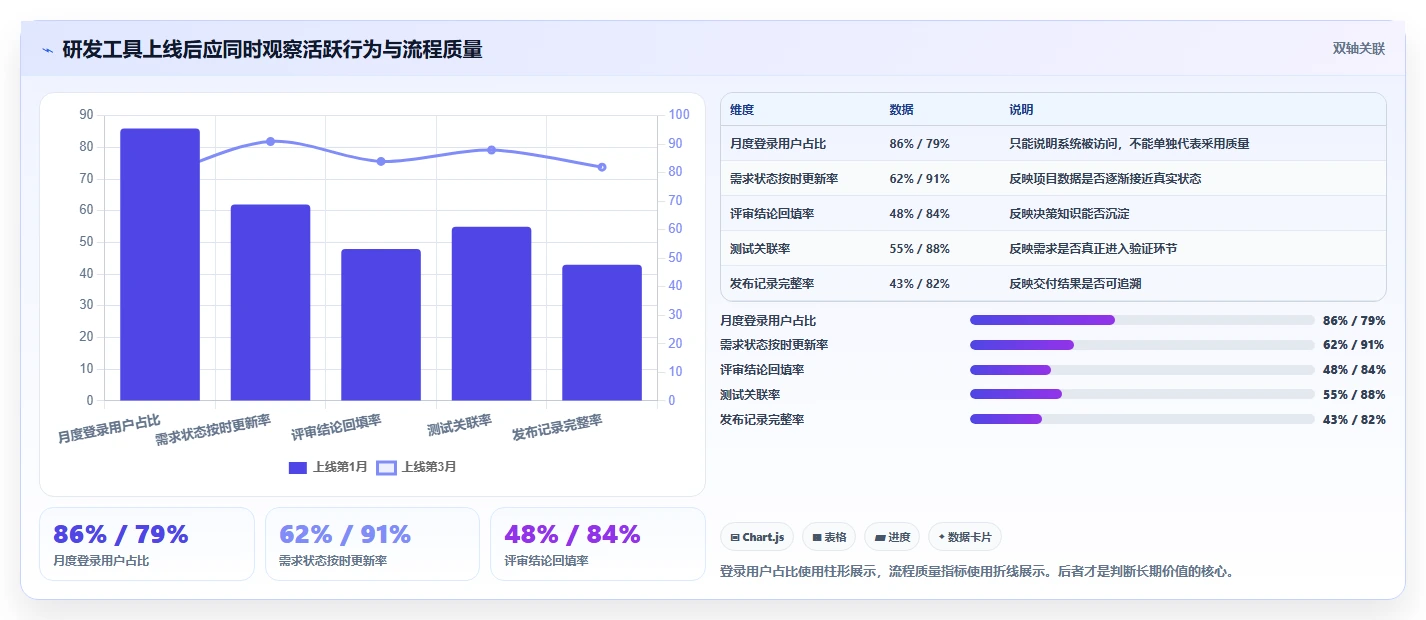The width and height of the screenshot is (1426, 620).
Task: Select the 数据卡片 chip
Action: tap(965, 537)
